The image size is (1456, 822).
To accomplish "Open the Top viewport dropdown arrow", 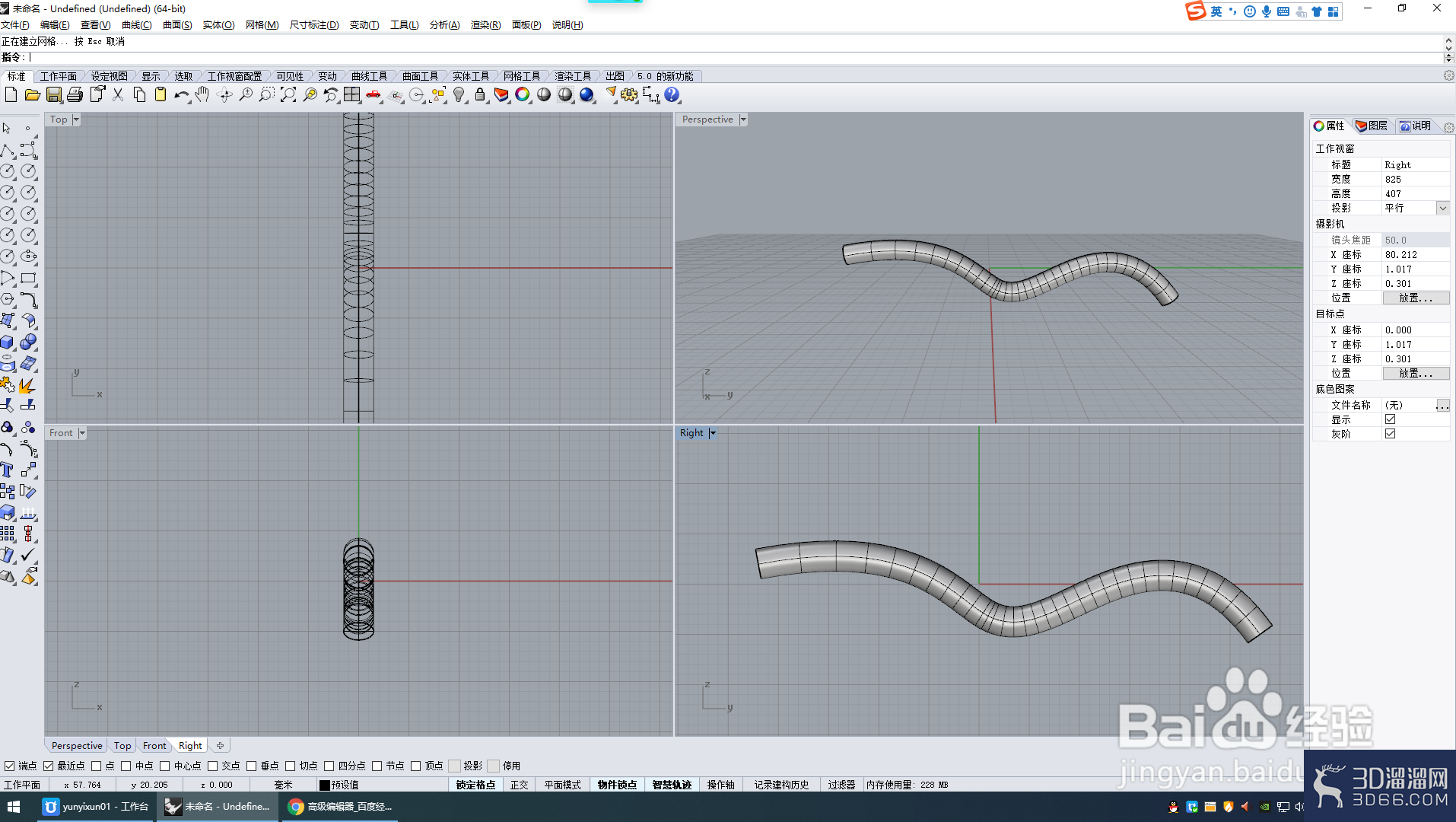I will (76, 119).
